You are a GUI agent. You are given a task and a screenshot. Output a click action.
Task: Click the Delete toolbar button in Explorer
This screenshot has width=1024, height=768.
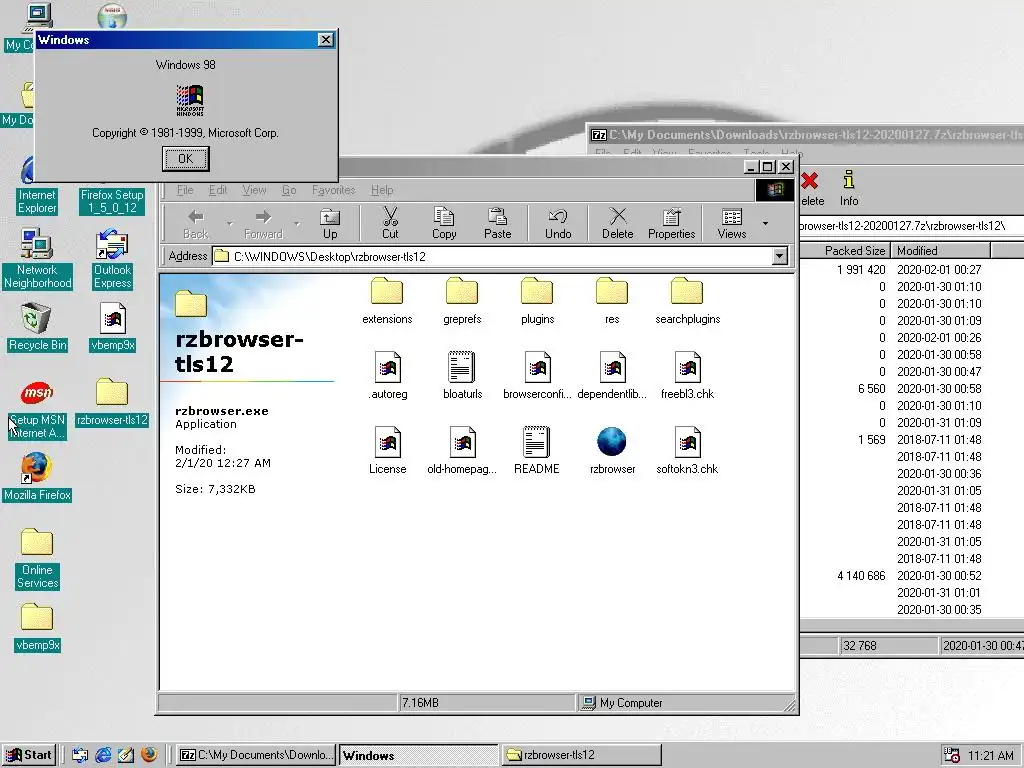point(618,223)
